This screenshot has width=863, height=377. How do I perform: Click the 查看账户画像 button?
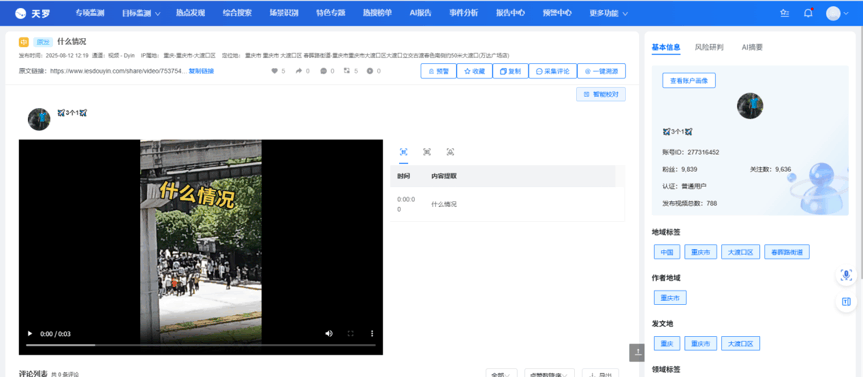(x=689, y=80)
